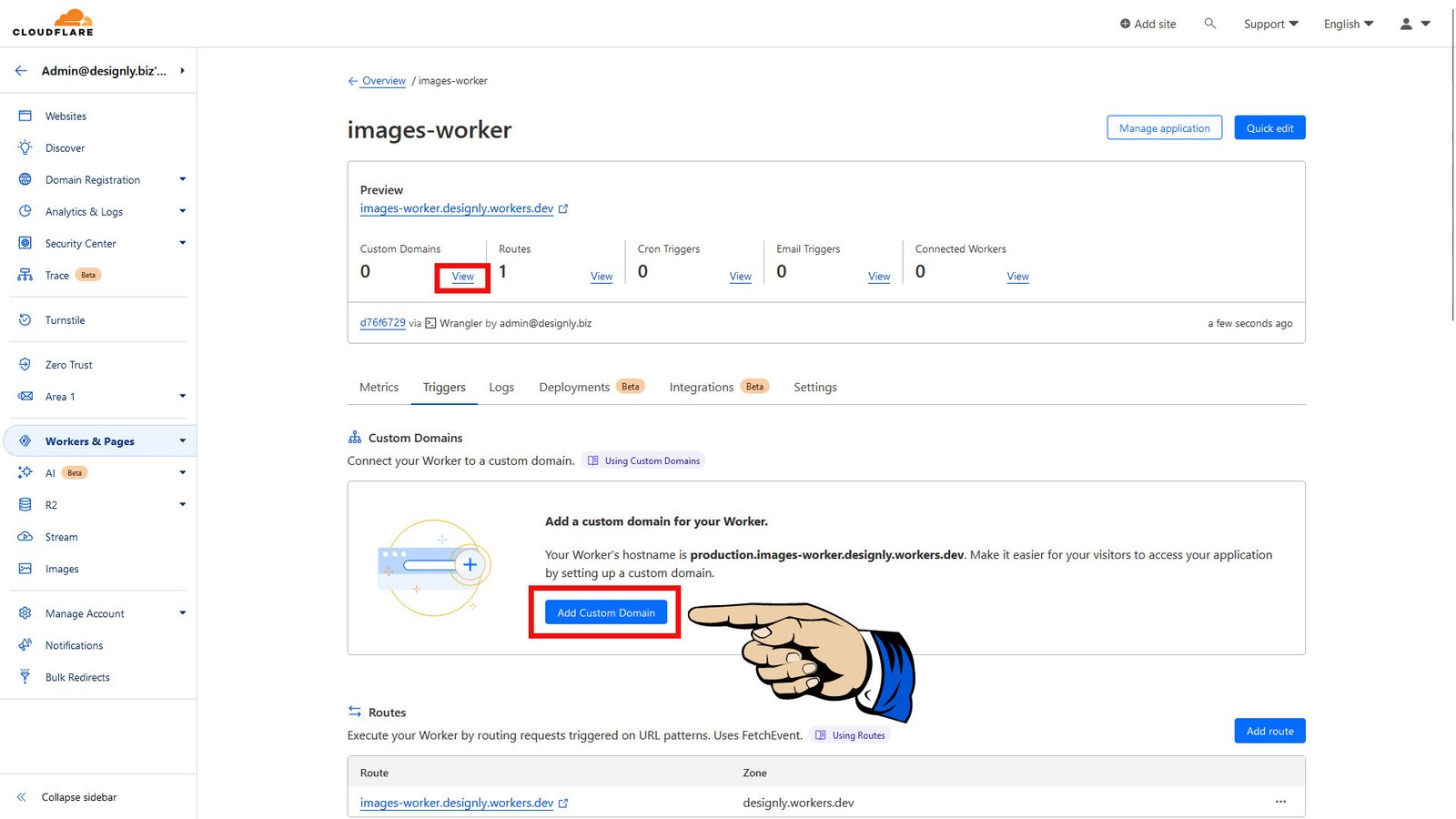
Task: Click the Quick edit button
Action: (x=1269, y=127)
